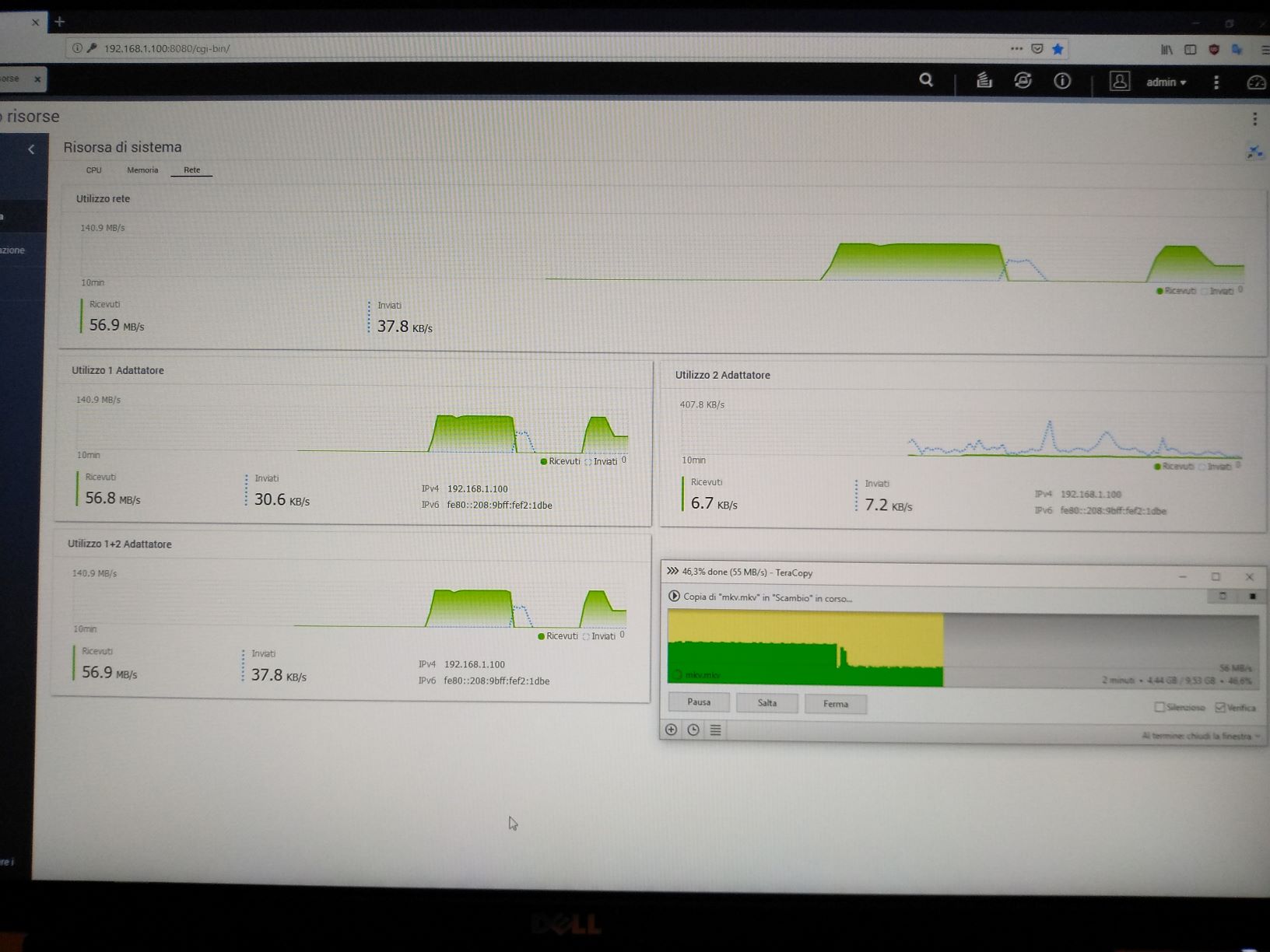Click the event notifications info icon

coord(1062,81)
